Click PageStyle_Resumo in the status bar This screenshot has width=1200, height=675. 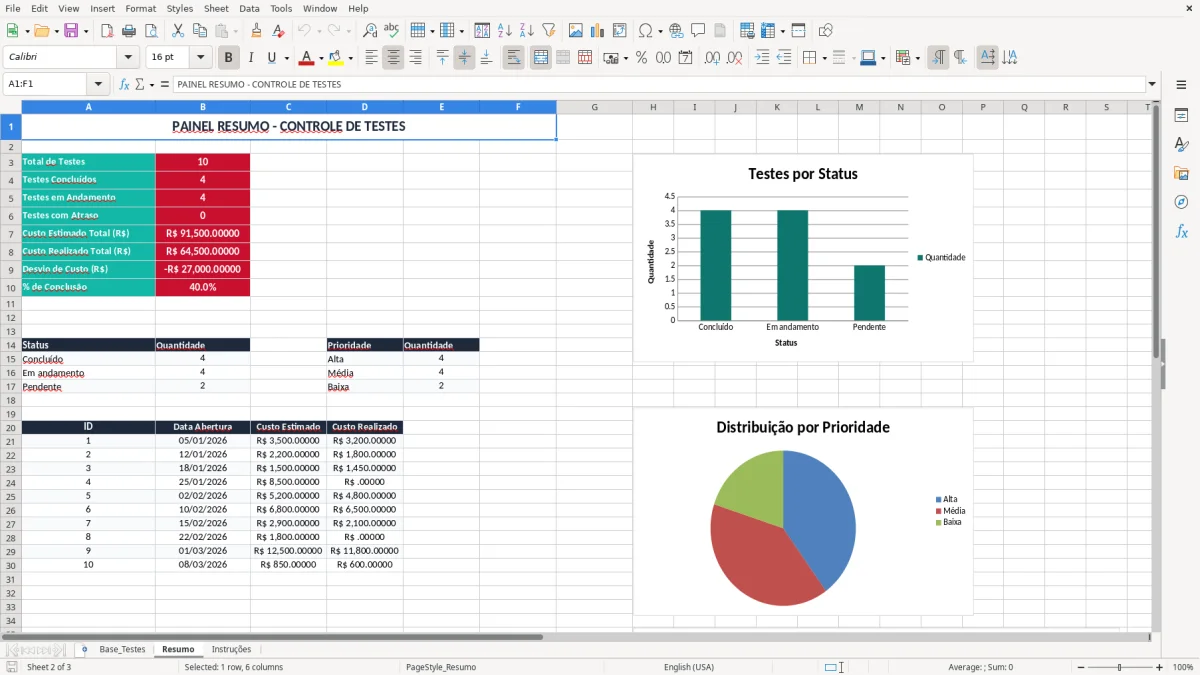coord(441,667)
